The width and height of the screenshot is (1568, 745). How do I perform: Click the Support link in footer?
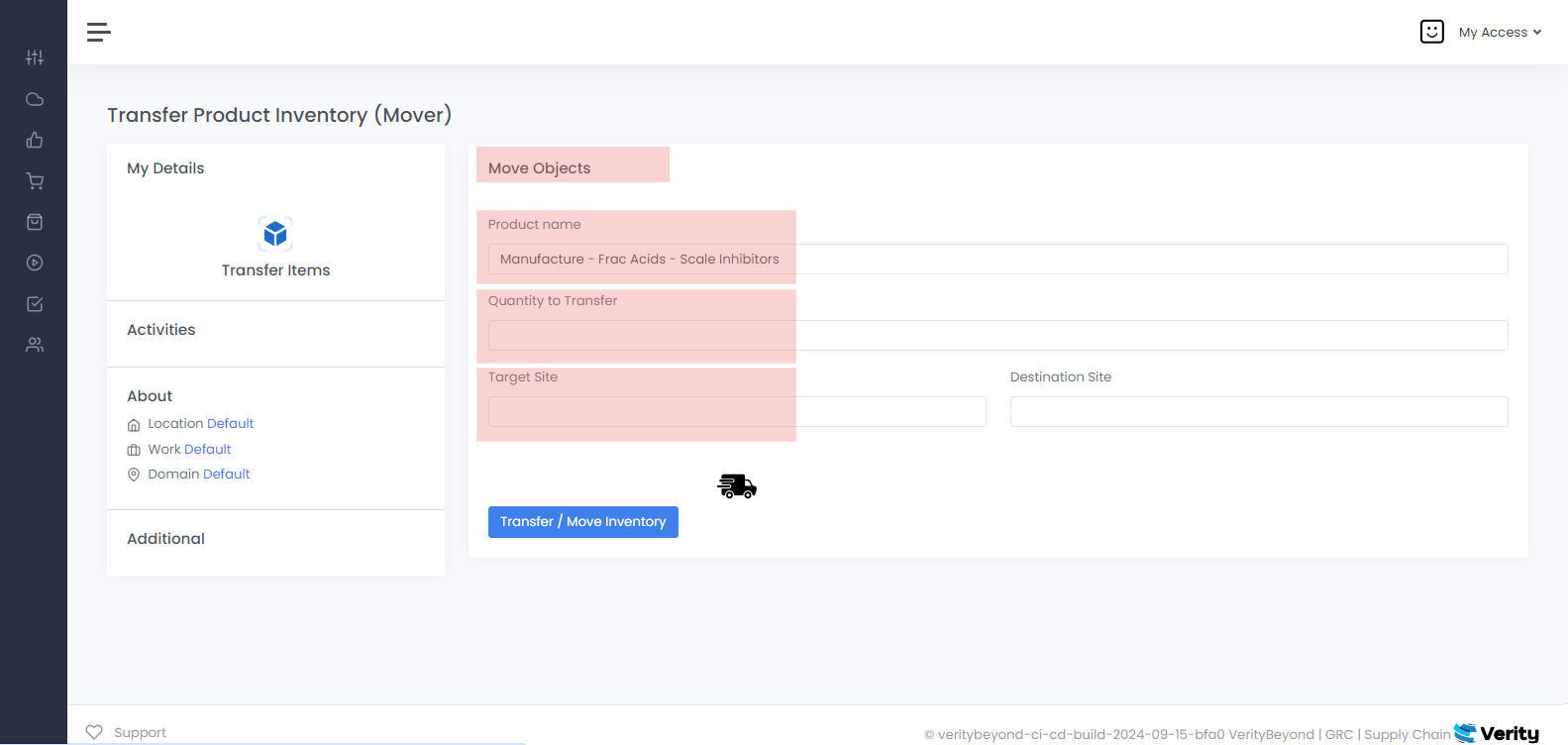pos(140,733)
